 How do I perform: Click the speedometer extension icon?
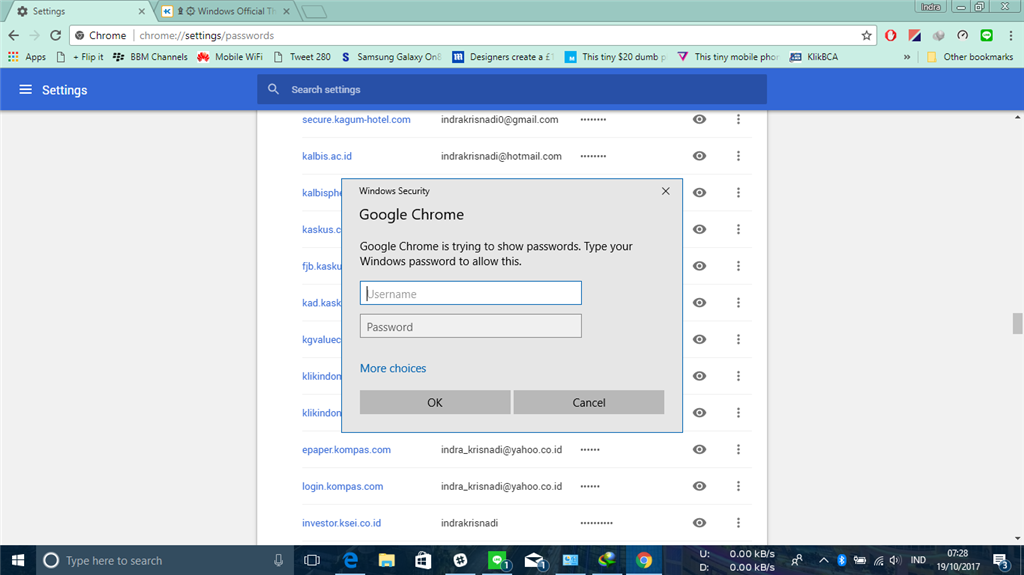pyautogui.click(x=963, y=35)
